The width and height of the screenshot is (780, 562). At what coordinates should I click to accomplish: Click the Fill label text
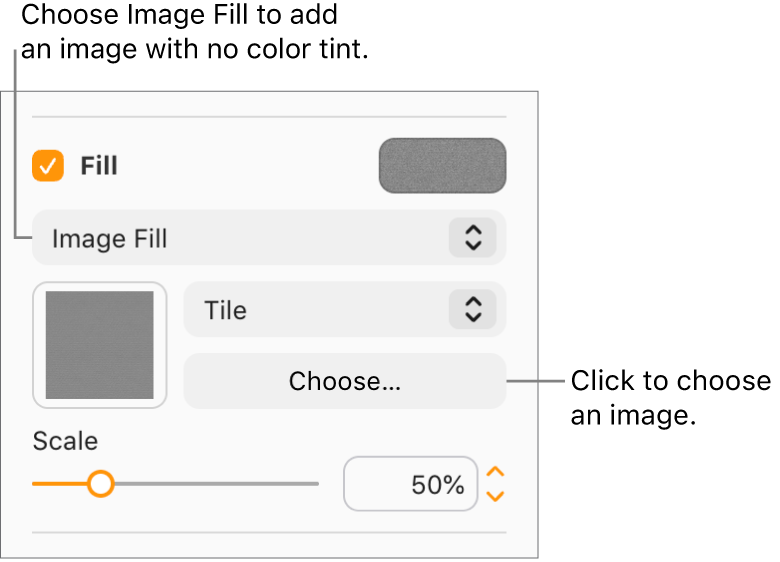[x=99, y=166]
